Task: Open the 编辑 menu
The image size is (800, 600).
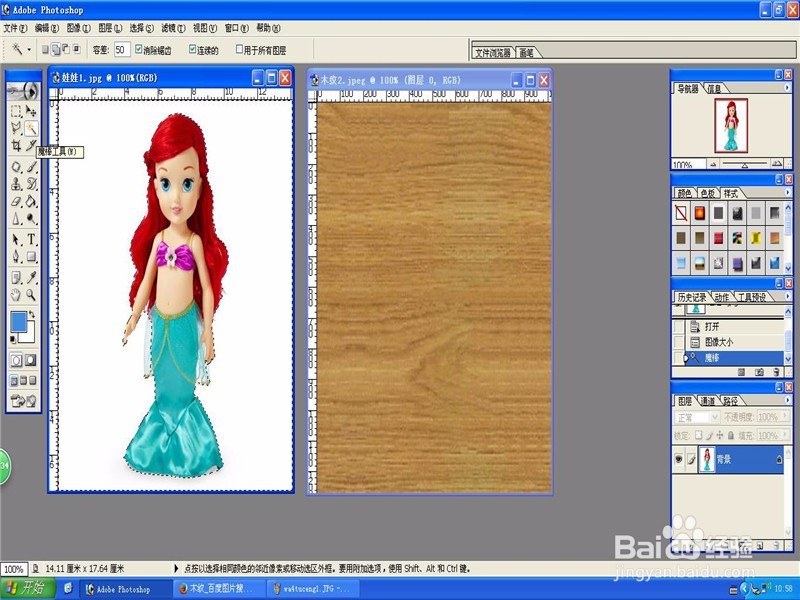Action: click(x=46, y=28)
